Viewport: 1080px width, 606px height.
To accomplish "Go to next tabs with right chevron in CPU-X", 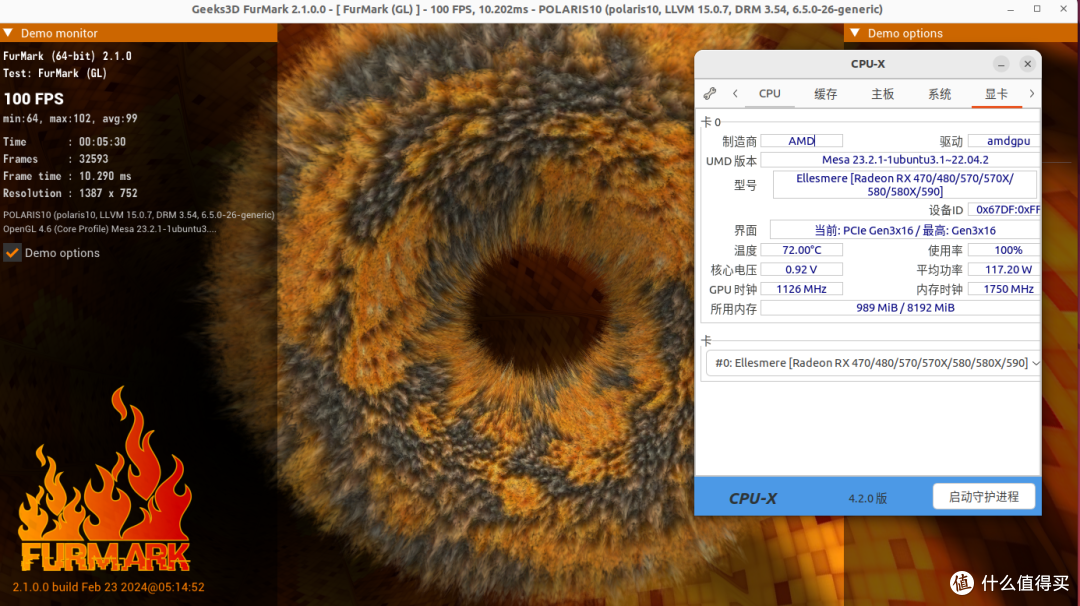I will [x=1031, y=94].
